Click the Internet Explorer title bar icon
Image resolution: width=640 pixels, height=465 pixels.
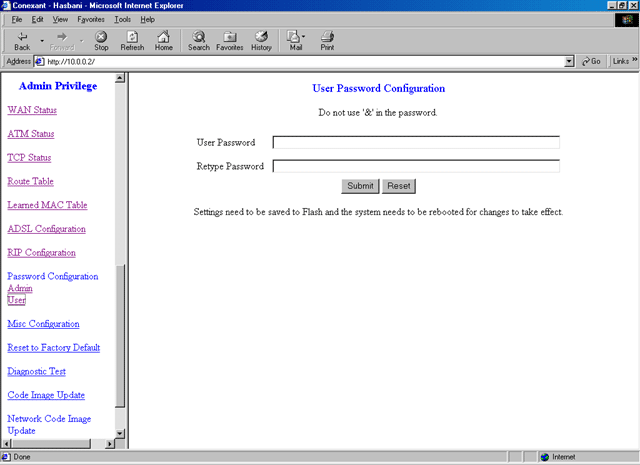(5, 5)
